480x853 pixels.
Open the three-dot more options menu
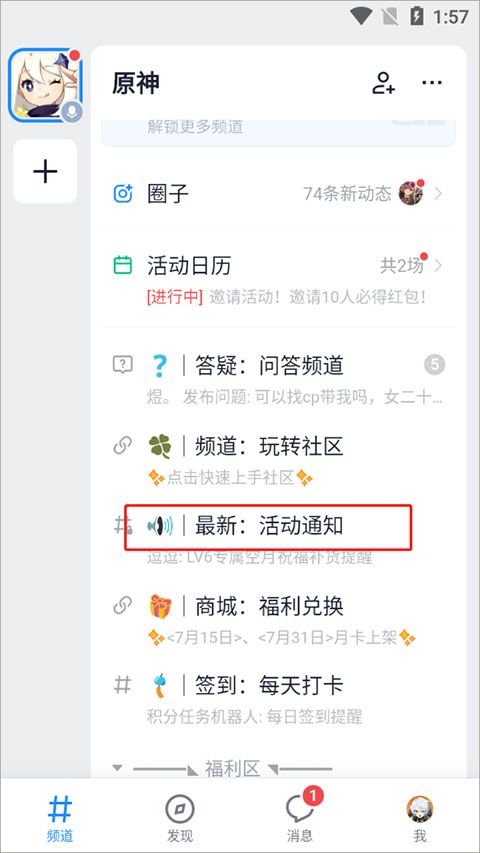(x=432, y=83)
